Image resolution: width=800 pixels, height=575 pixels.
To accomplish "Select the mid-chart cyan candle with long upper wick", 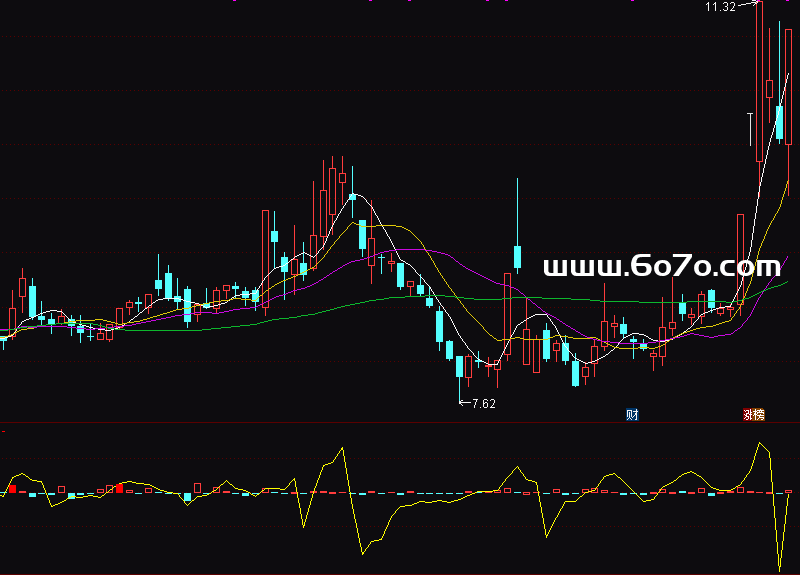I will (517, 256).
